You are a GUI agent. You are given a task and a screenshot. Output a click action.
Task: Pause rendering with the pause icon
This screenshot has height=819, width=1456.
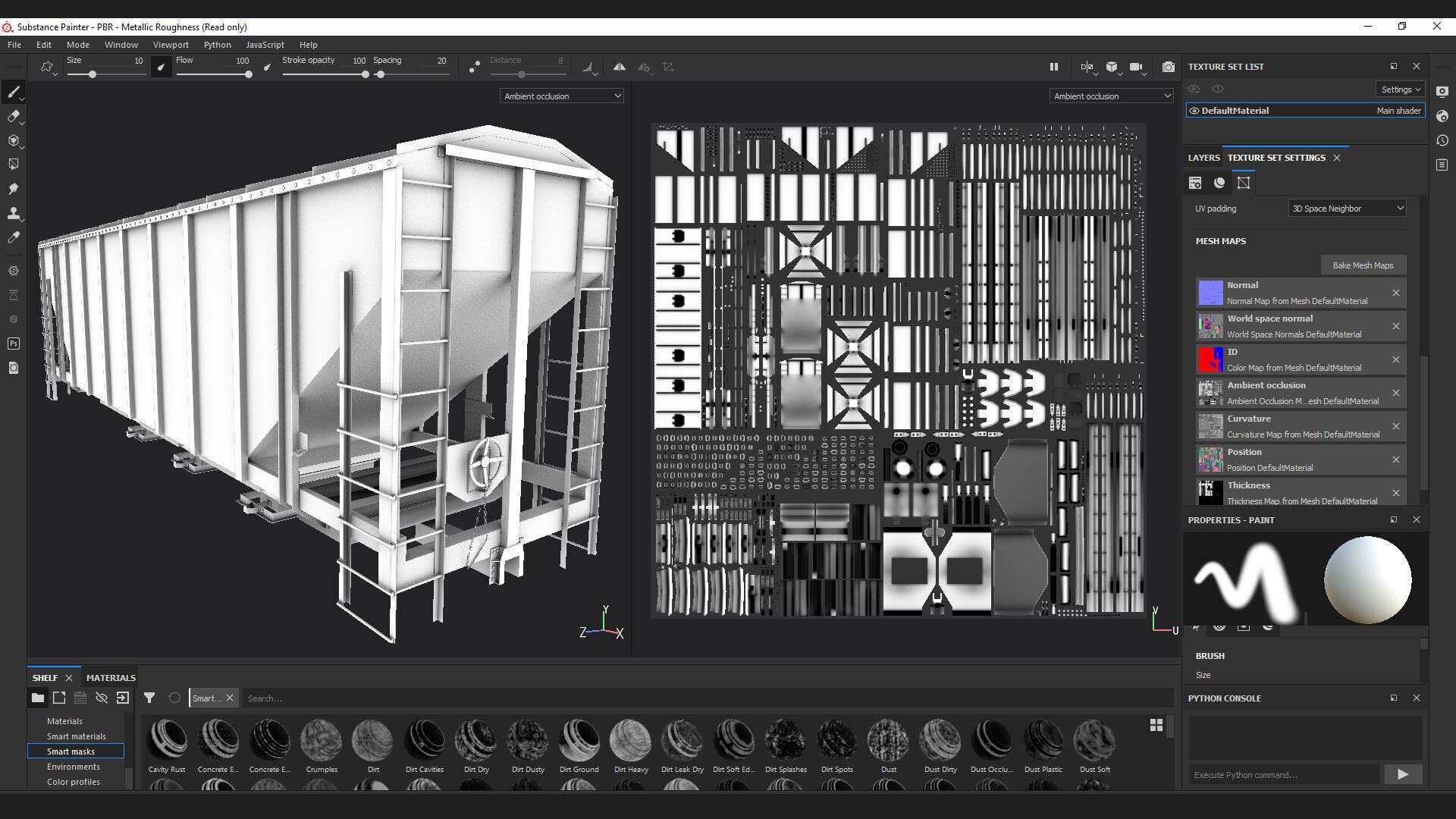coord(1053,67)
